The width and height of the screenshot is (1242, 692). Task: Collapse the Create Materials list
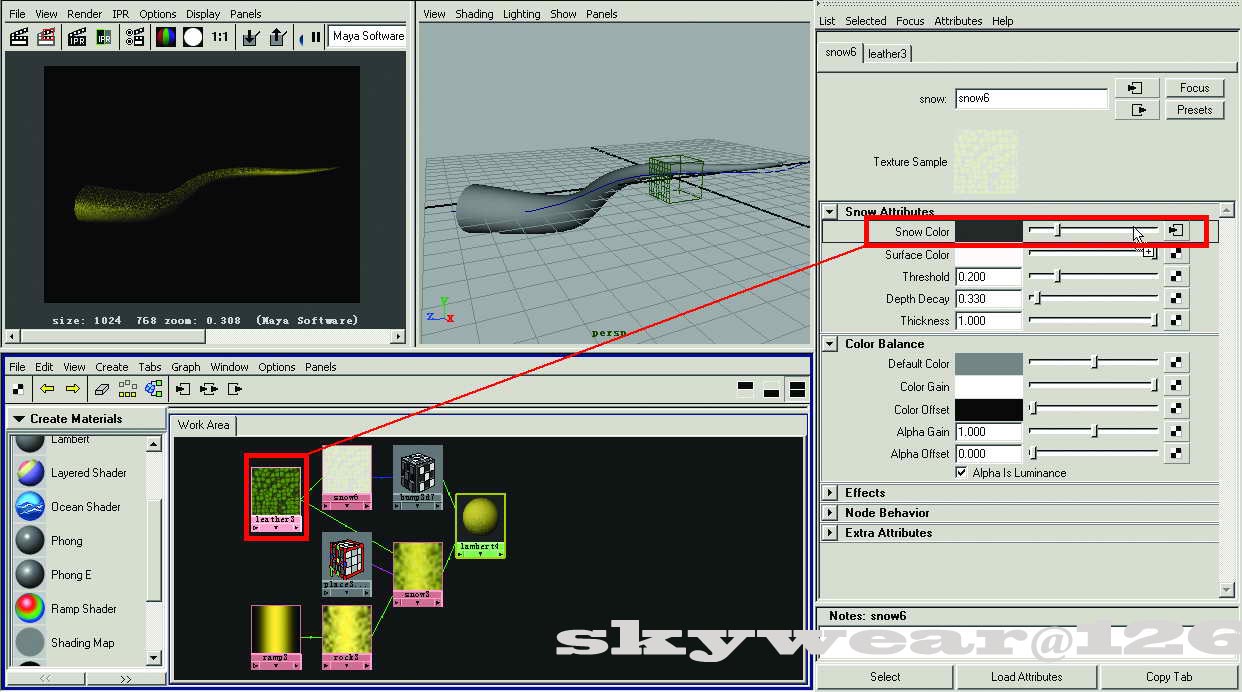[x=19, y=419]
